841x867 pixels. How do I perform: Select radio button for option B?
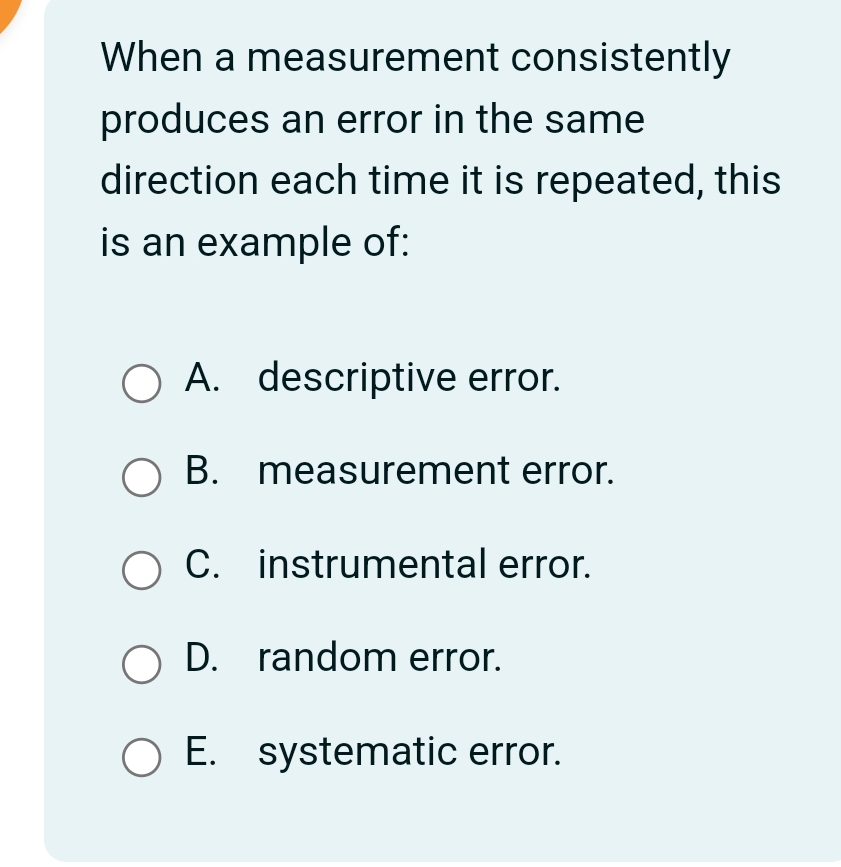coord(141,477)
